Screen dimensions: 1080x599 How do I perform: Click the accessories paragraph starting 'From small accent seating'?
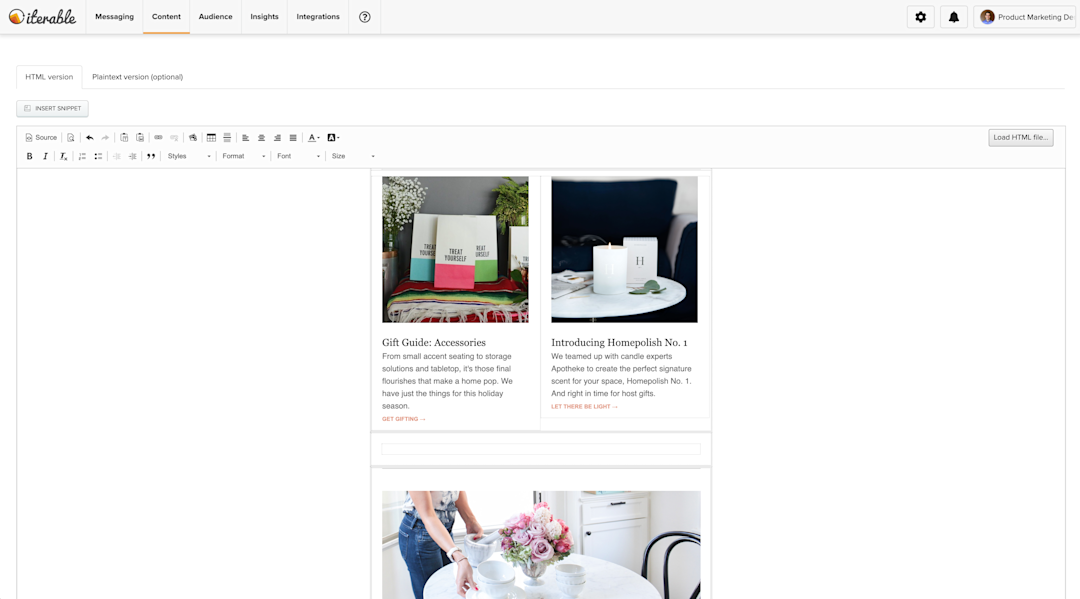(x=448, y=381)
